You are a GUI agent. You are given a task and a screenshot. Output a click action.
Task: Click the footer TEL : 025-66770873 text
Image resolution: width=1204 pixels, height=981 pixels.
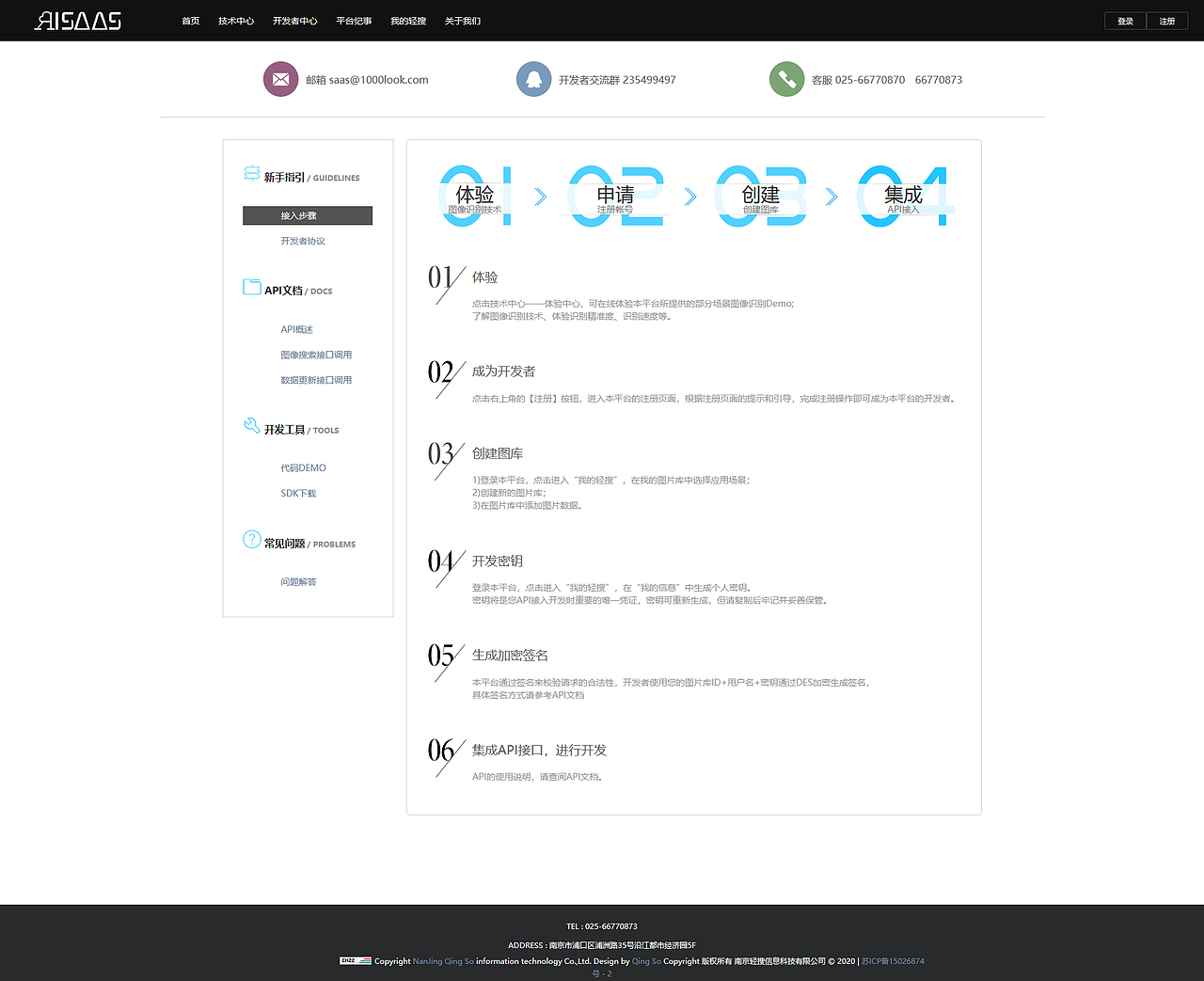pyautogui.click(x=602, y=926)
